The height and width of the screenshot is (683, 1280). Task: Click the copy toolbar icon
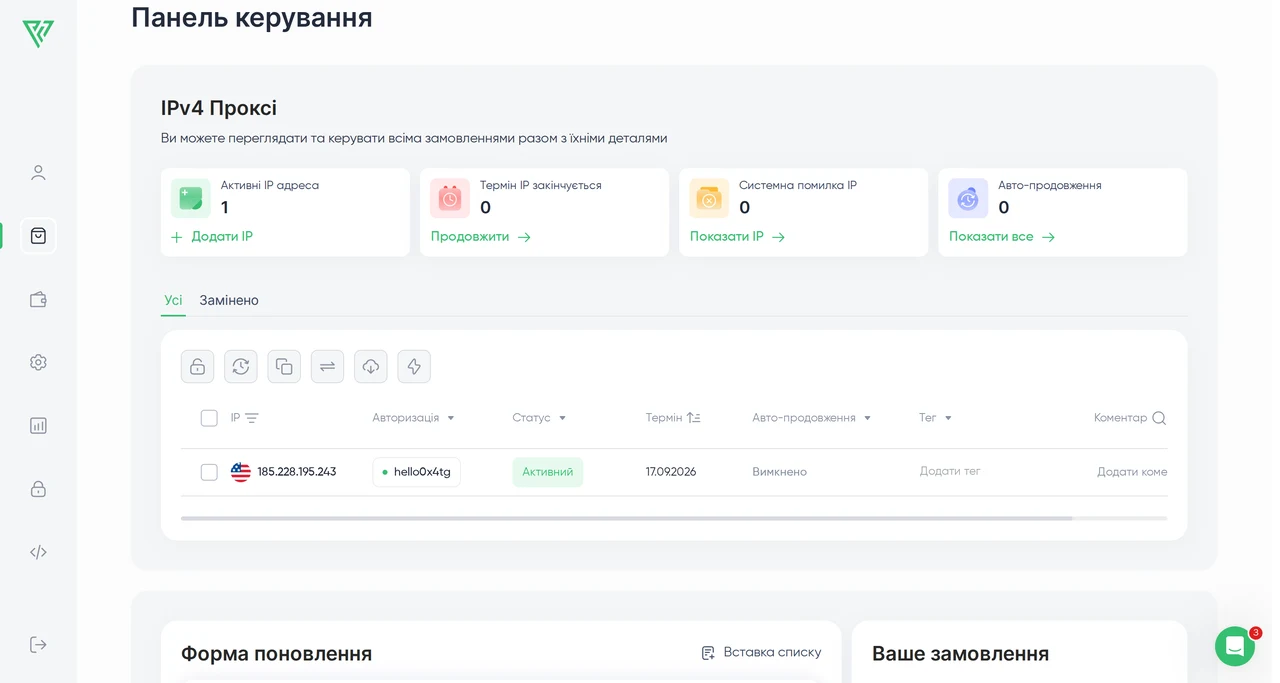284,366
